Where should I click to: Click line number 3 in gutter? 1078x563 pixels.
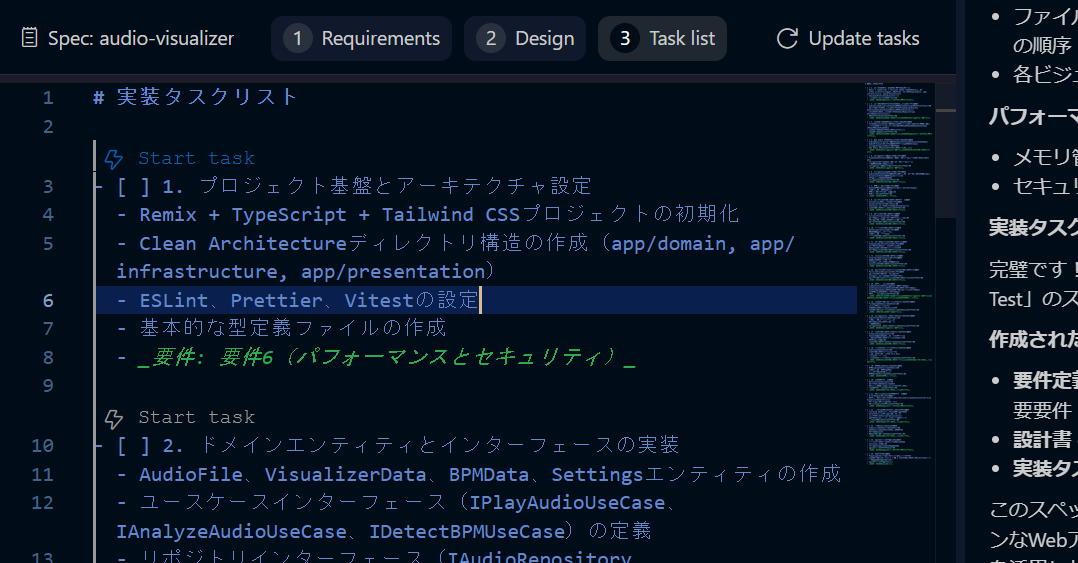tap(48, 186)
